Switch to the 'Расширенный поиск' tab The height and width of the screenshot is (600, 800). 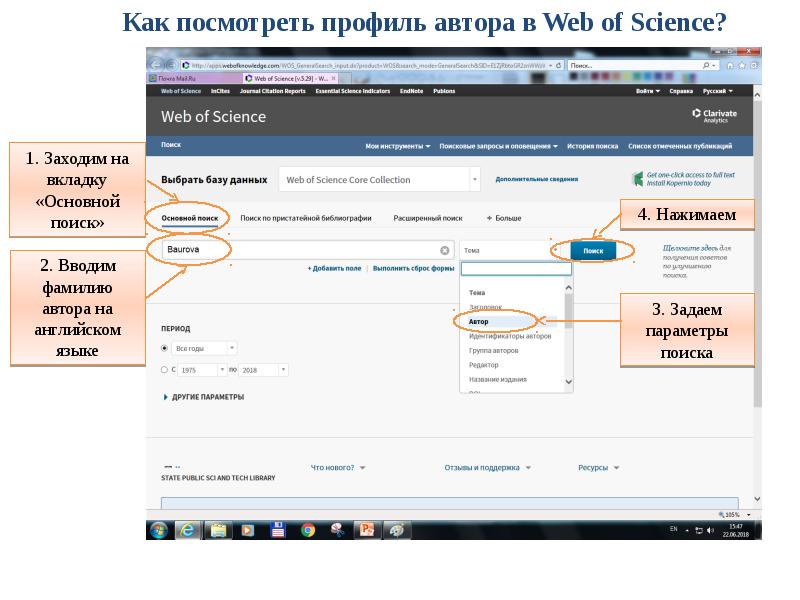(427, 217)
